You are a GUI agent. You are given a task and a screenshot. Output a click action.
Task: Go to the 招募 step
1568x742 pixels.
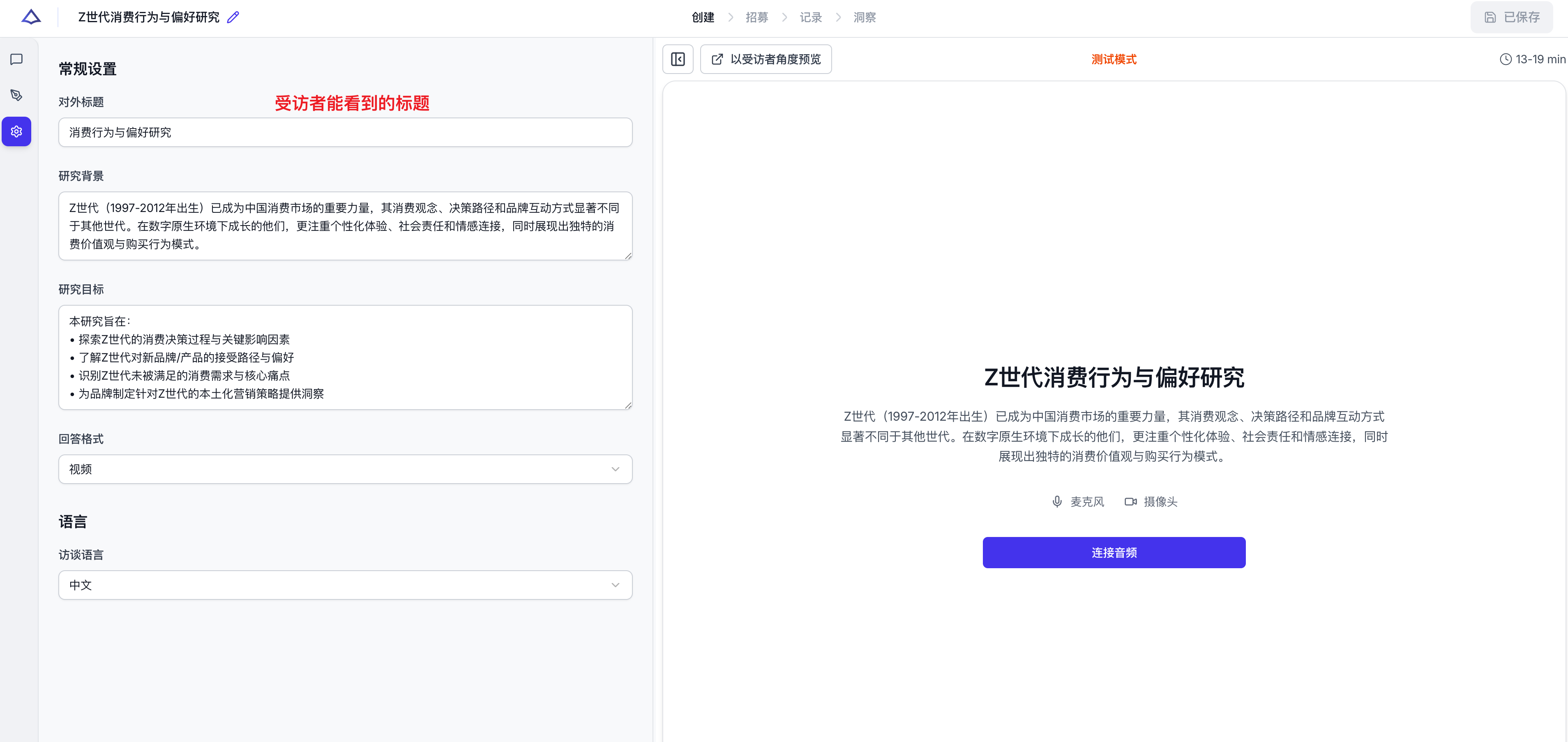[756, 17]
